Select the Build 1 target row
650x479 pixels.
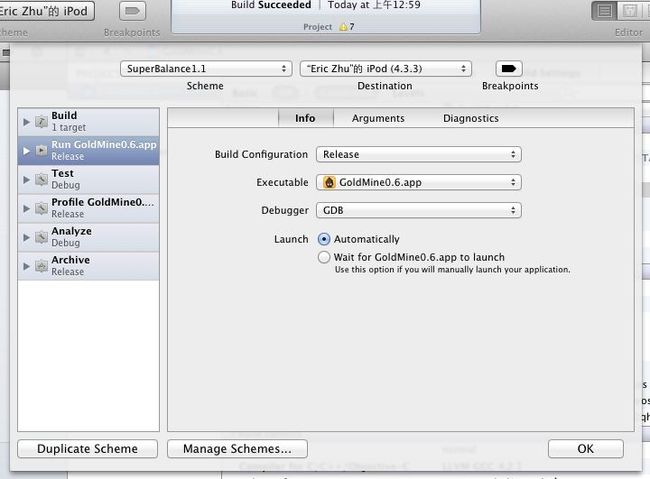point(88,122)
